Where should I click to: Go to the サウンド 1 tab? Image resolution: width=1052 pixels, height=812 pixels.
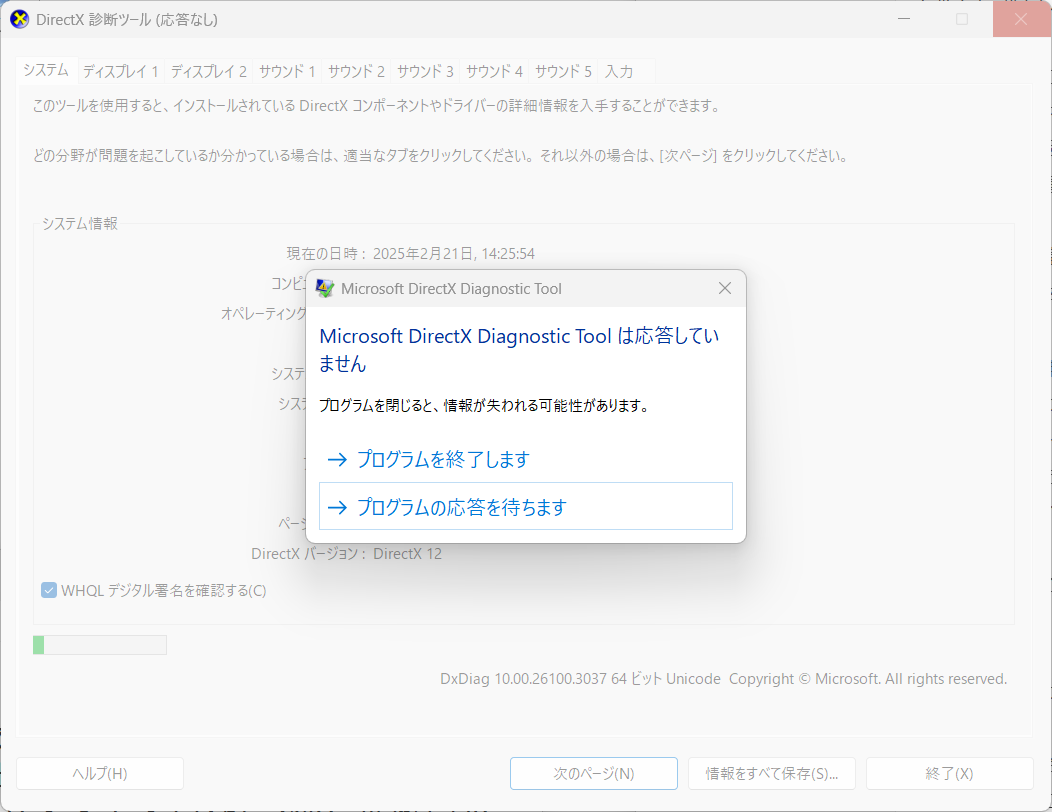tap(287, 71)
